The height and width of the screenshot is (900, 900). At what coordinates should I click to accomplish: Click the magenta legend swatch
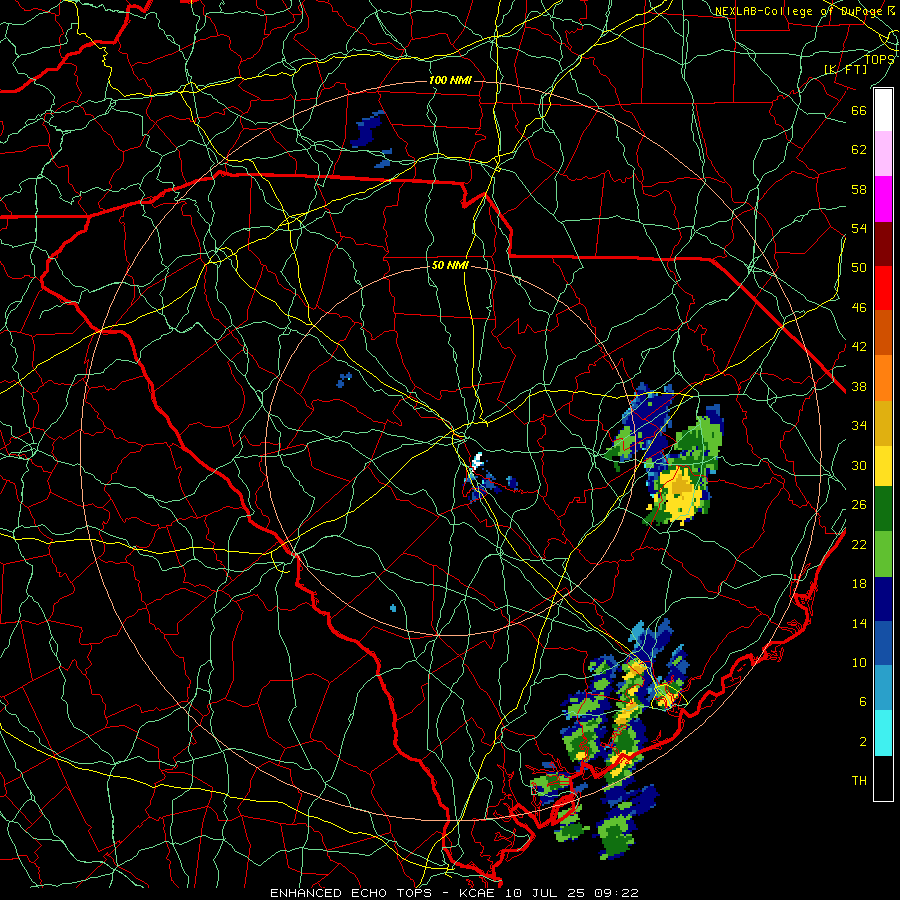883,199
